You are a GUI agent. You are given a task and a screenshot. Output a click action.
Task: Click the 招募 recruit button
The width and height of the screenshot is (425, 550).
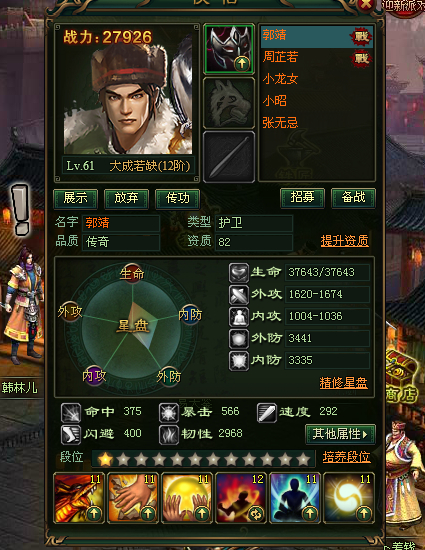(x=302, y=198)
